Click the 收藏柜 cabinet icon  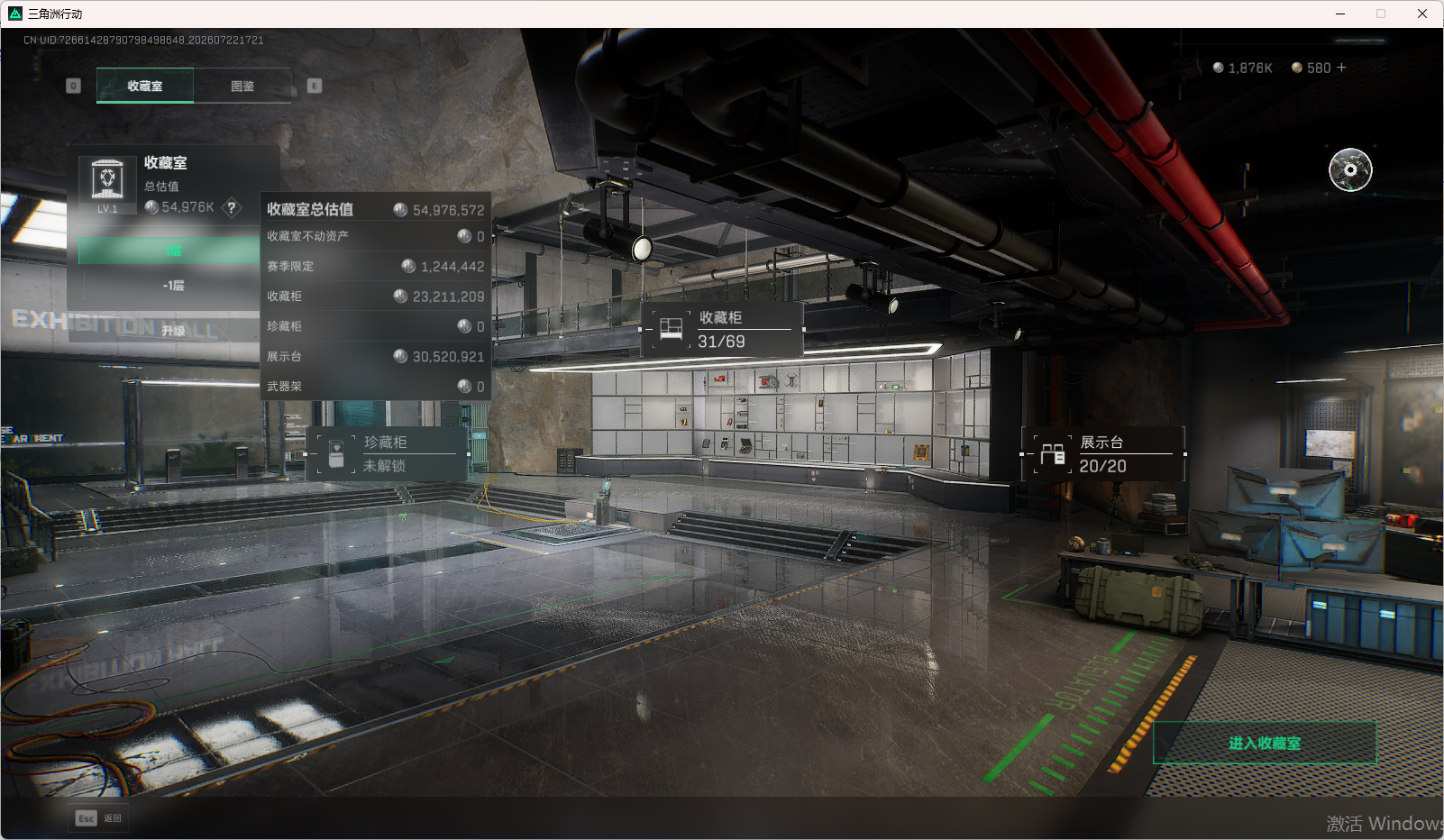[671, 329]
